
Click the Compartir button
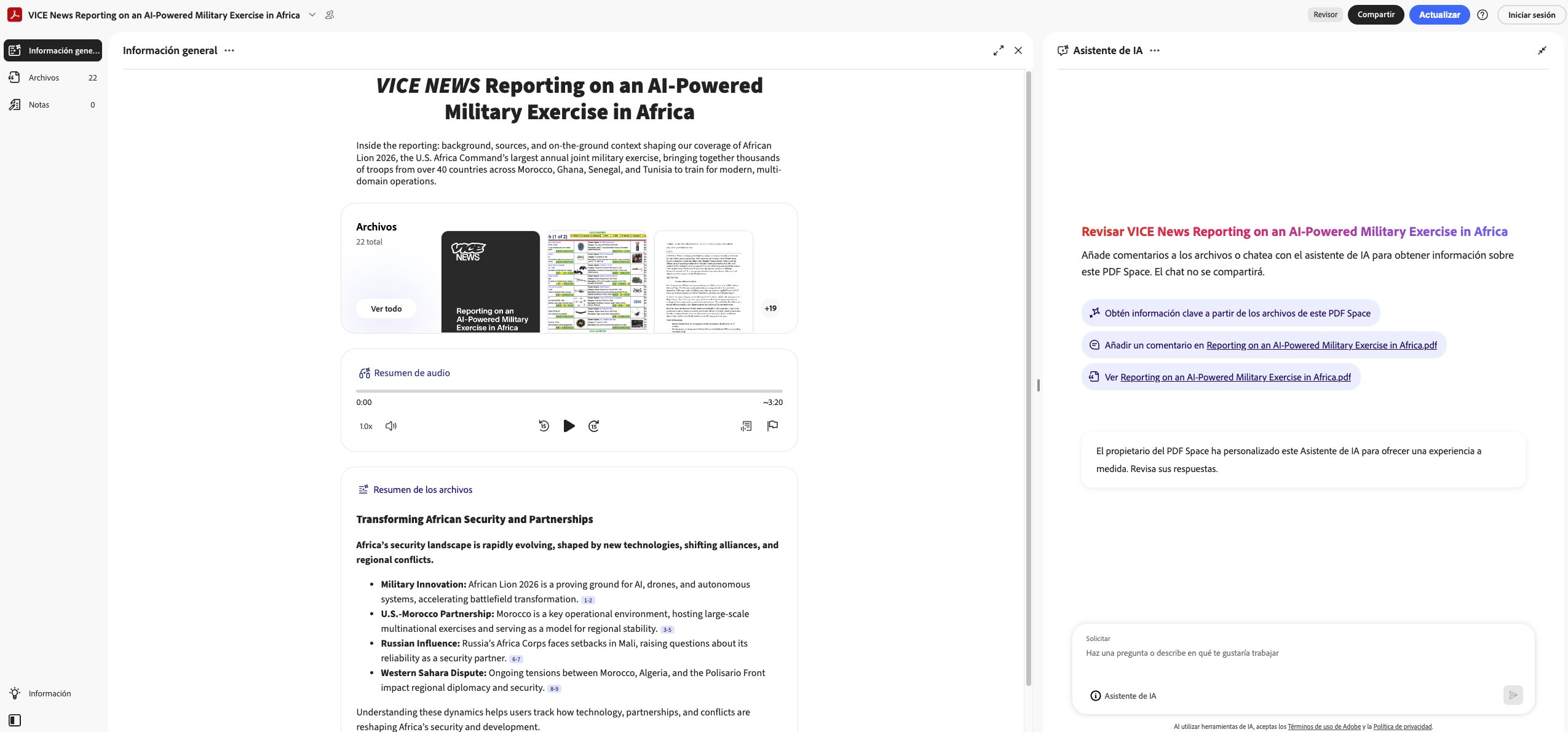pos(1376,15)
